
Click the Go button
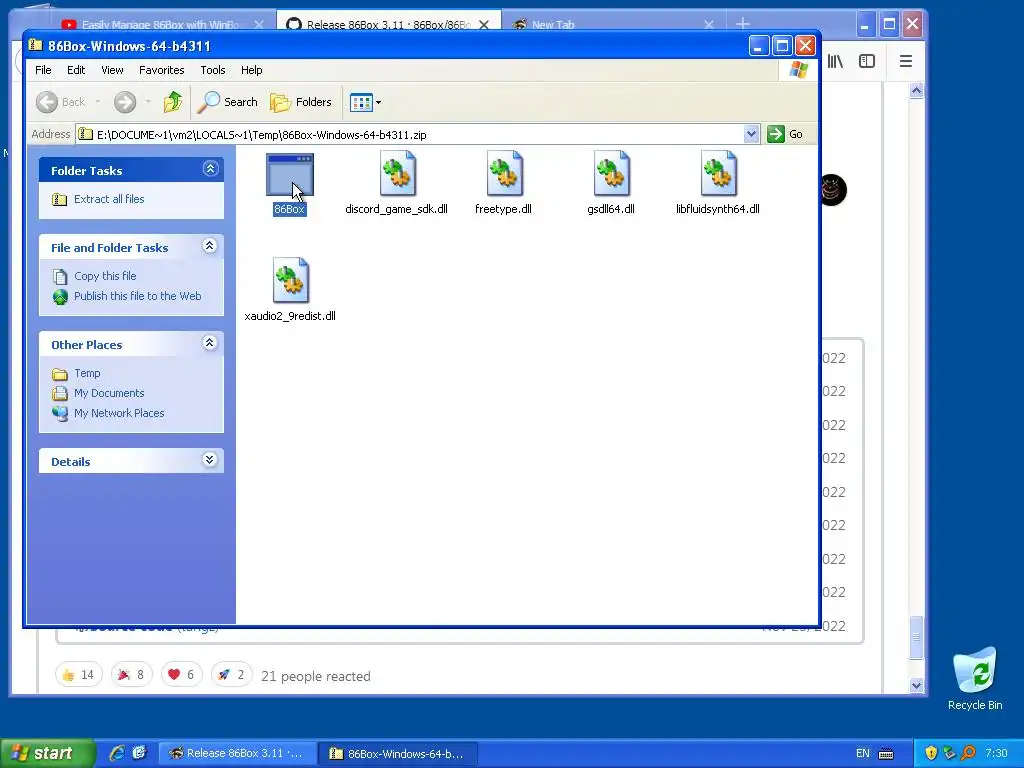pyautogui.click(x=785, y=134)
